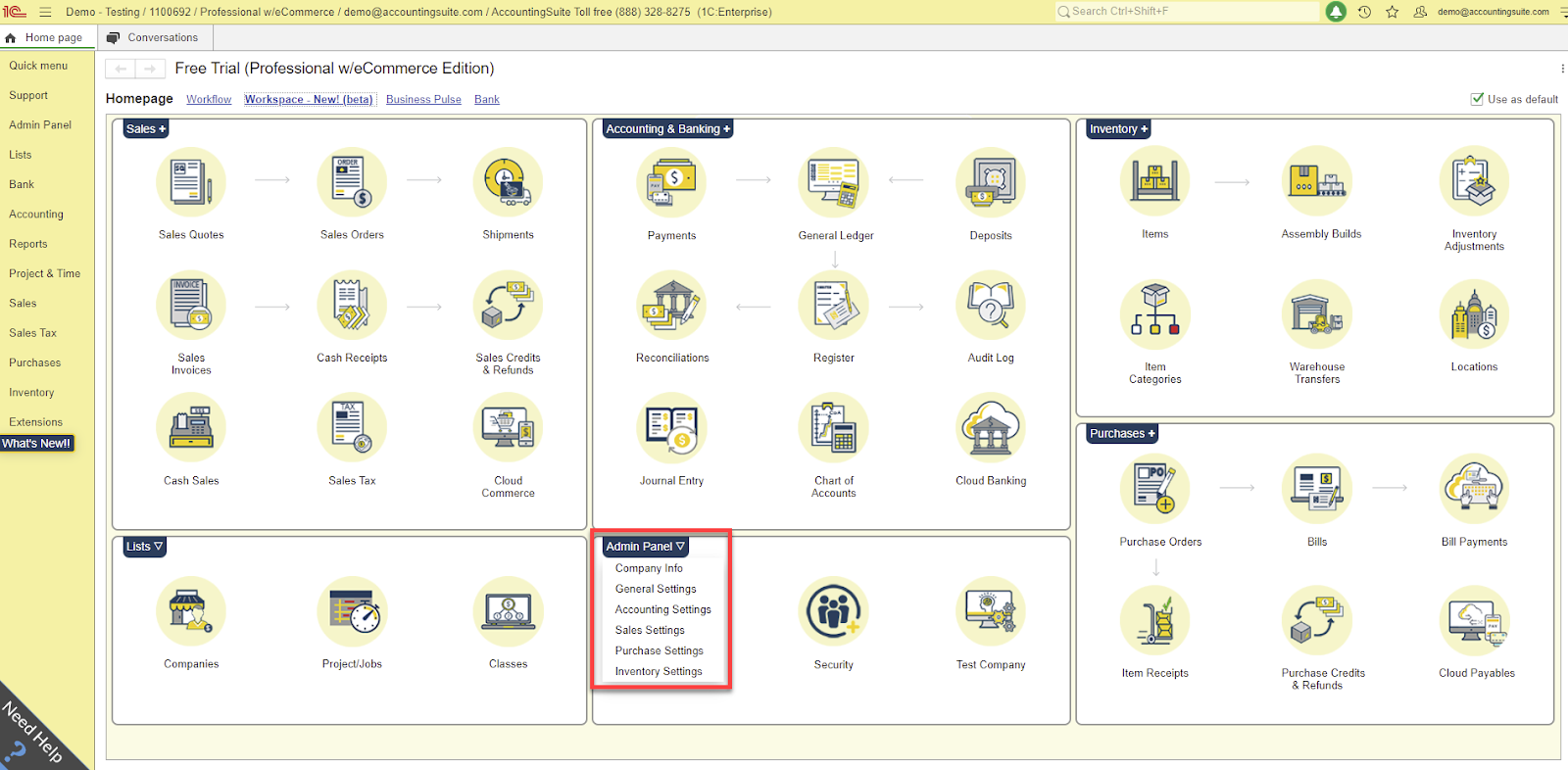
Task: Open the Cloud Banking icon
Action: pyautogui.click(x=991, y=428)
